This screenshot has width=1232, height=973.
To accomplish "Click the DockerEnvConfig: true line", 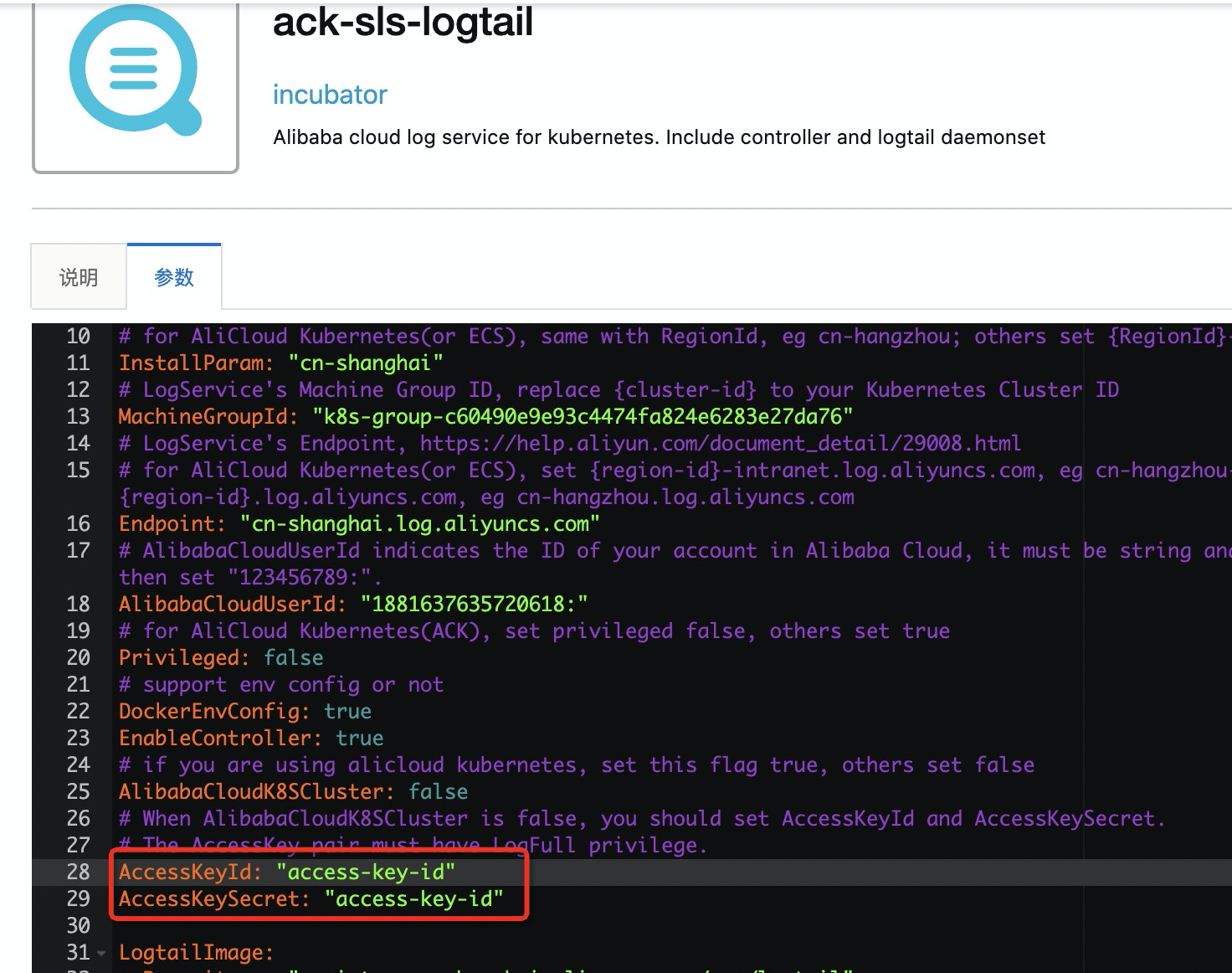I will 245,711.
